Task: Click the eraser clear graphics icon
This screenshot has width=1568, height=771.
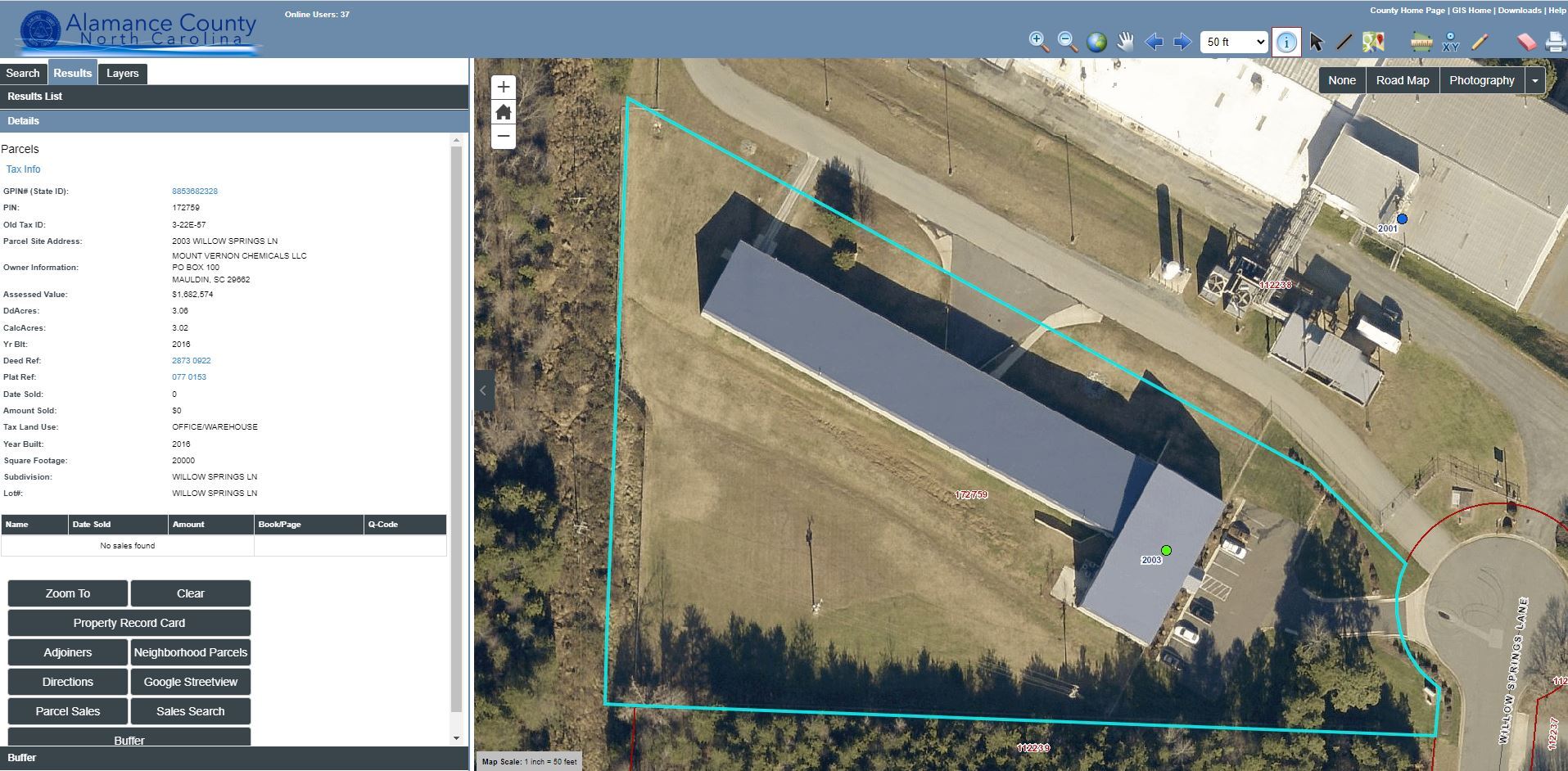Action: click(x=1525, y=42)
